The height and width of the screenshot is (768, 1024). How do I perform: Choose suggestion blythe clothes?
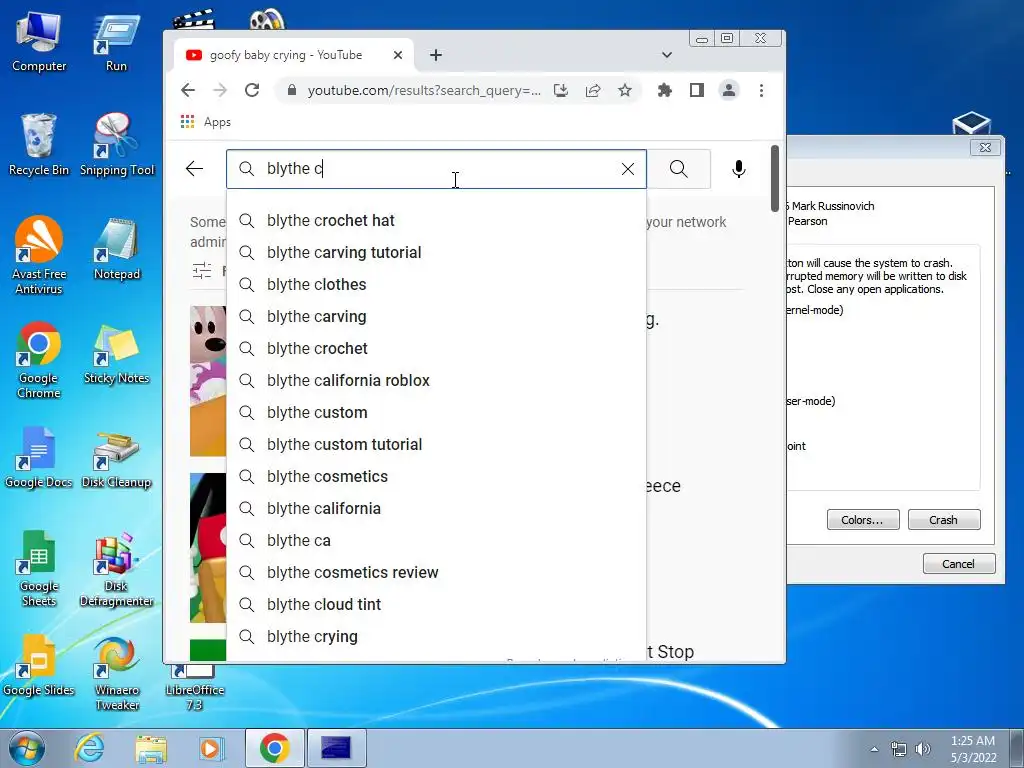436,285
